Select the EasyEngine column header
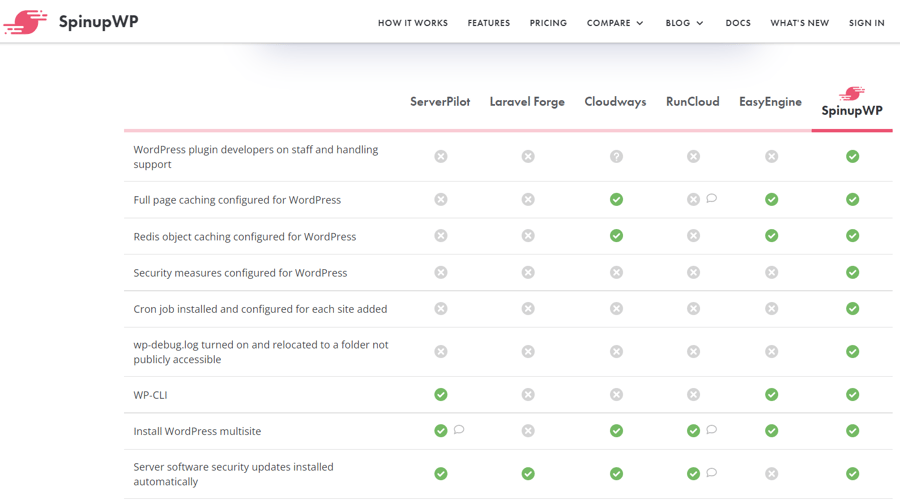 pos(770,102)
